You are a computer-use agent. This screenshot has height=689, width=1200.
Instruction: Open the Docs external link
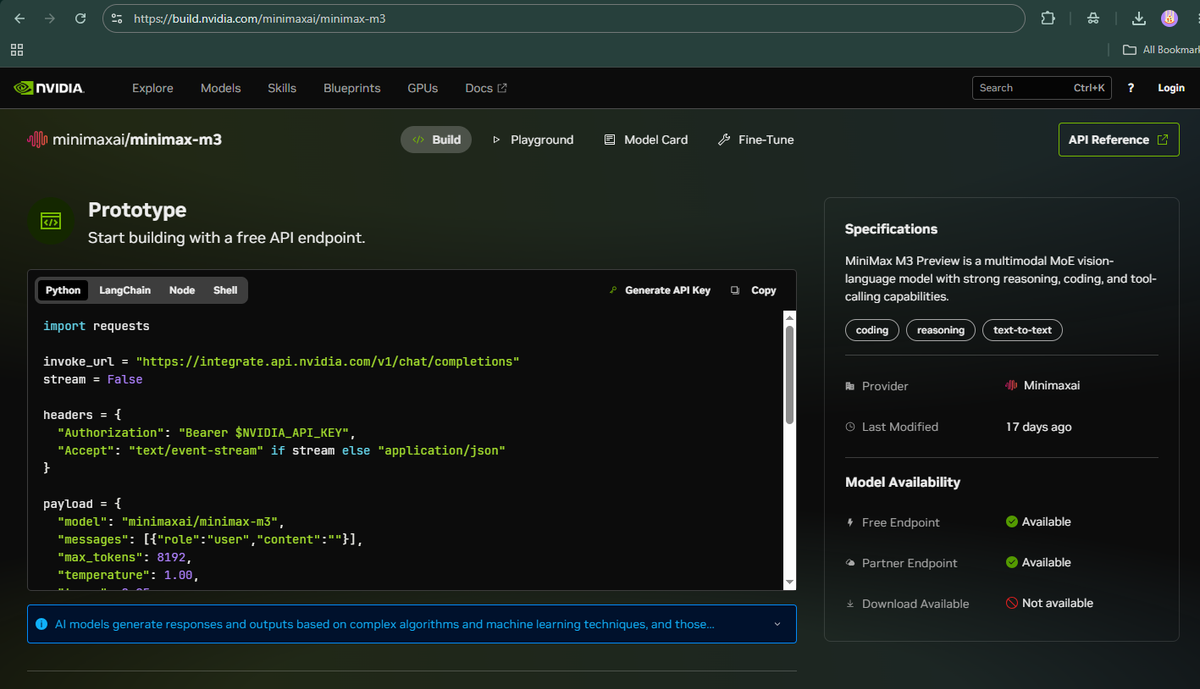coord(486,88)
